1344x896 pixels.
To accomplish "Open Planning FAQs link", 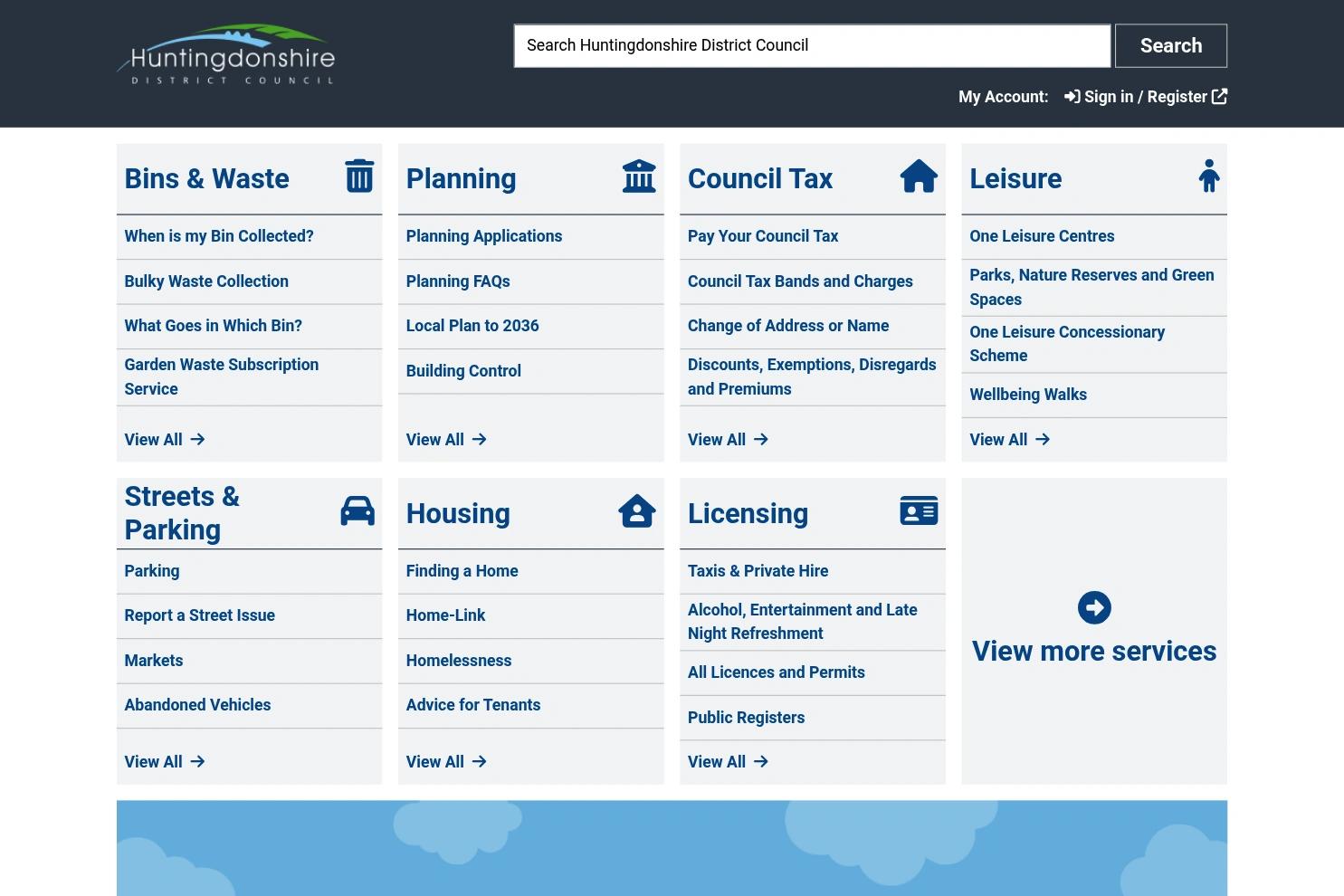I will (x=458, y=281).
